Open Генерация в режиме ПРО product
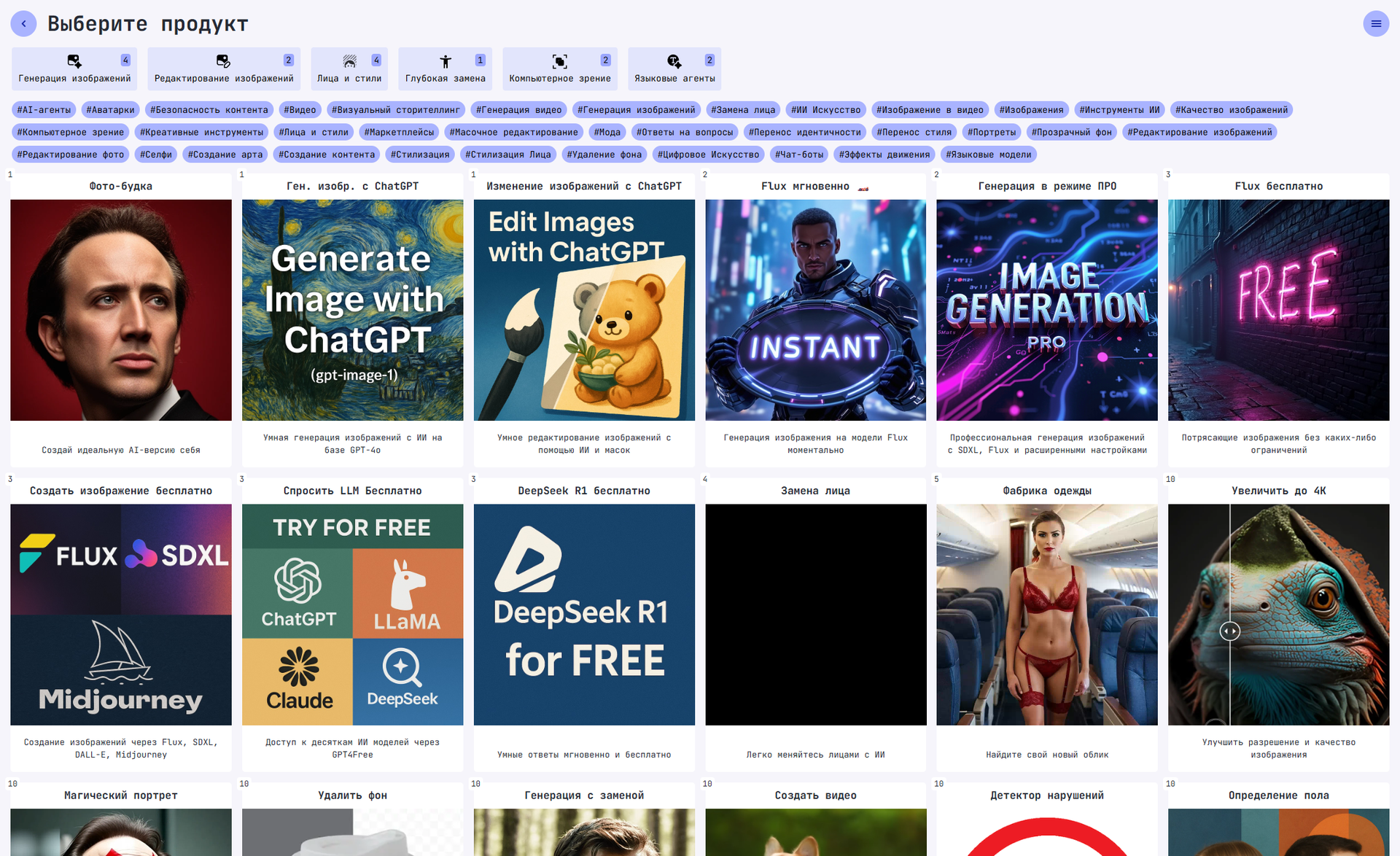This screenshot has width=1400, height=856. click(x=1047, y=320)
